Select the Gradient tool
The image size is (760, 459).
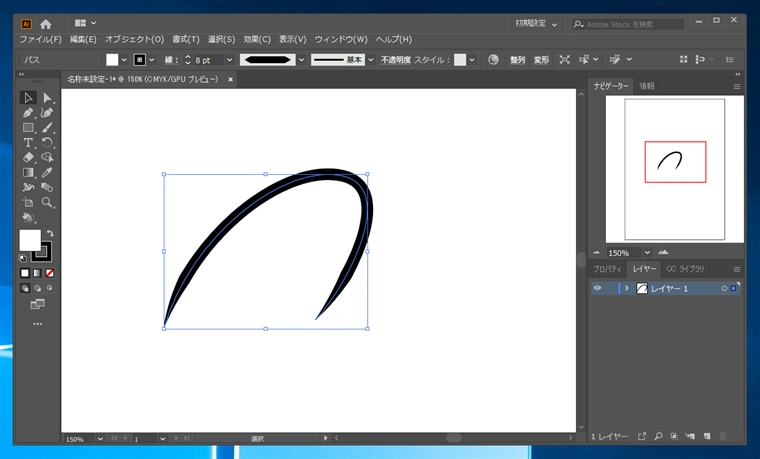coord(28,173)
